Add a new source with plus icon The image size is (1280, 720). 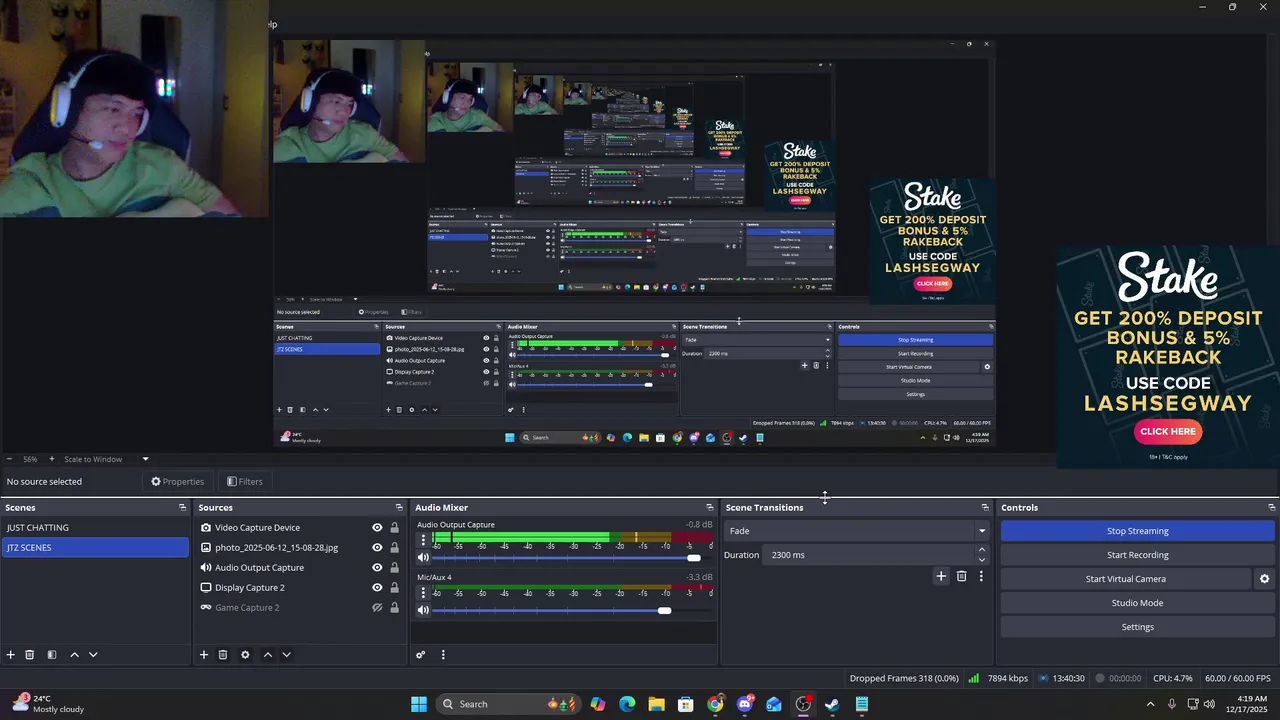click(x=204, y=655)
